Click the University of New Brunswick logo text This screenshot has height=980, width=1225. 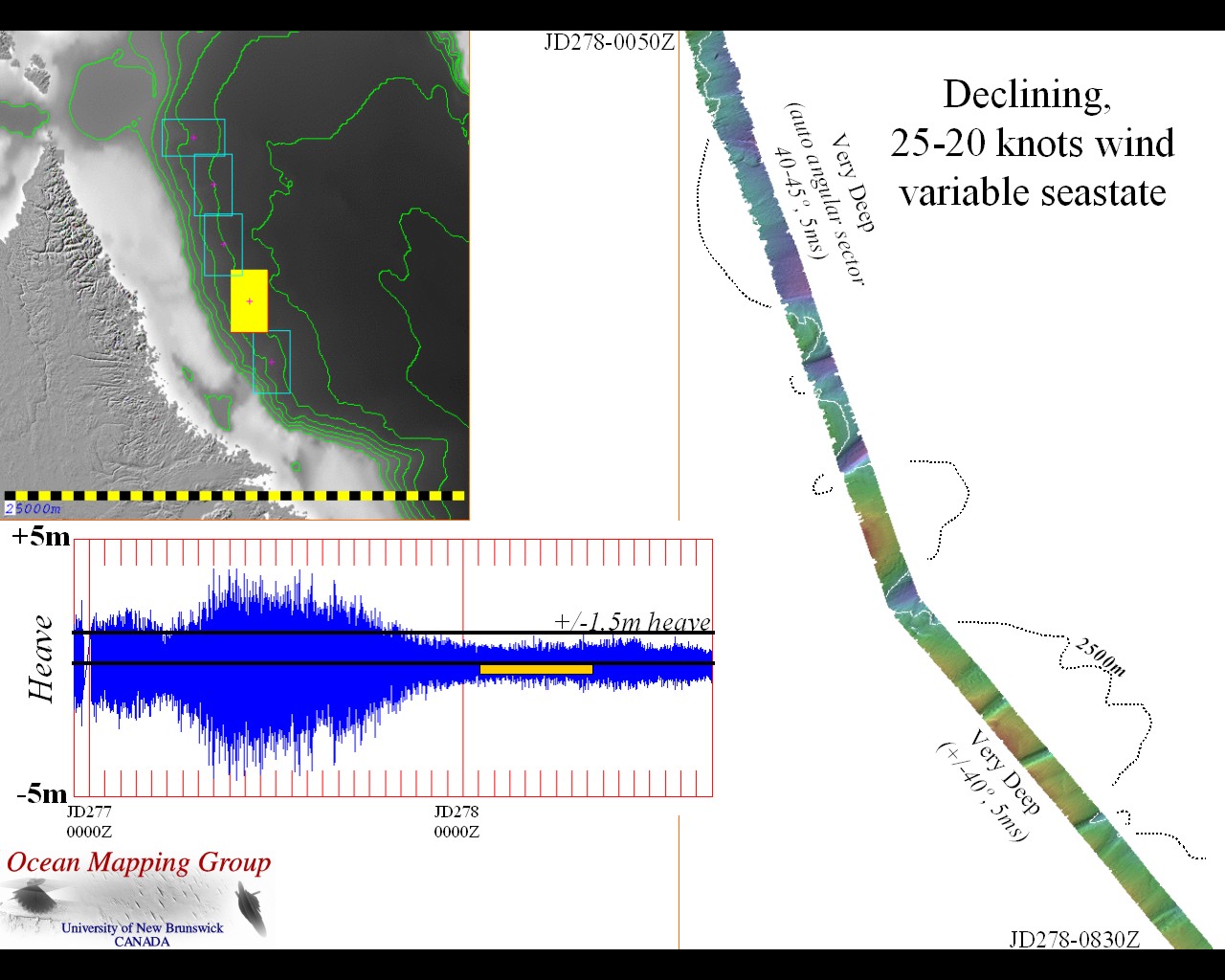point(142,934)
